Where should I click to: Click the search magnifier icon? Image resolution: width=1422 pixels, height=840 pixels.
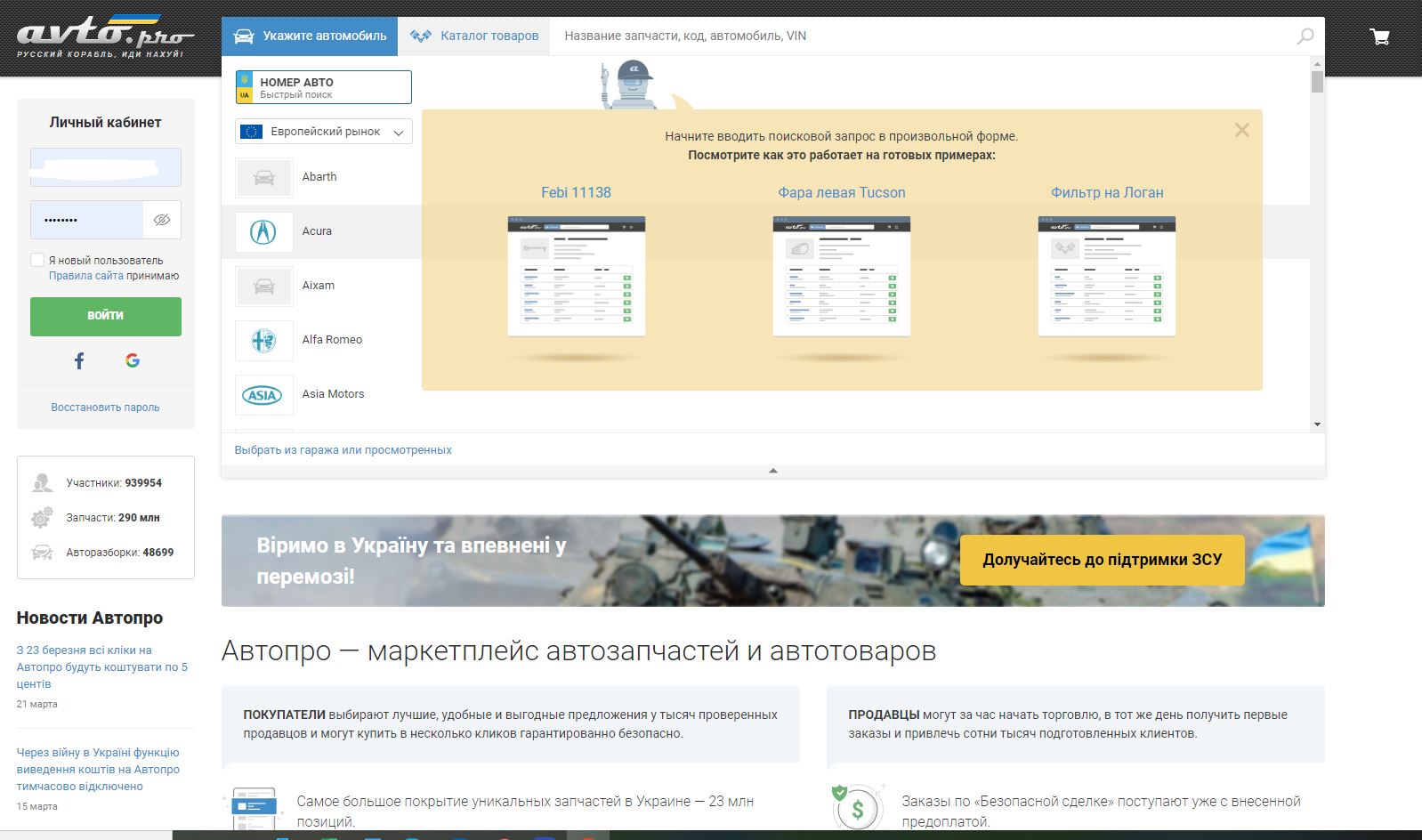point(1305,36)
